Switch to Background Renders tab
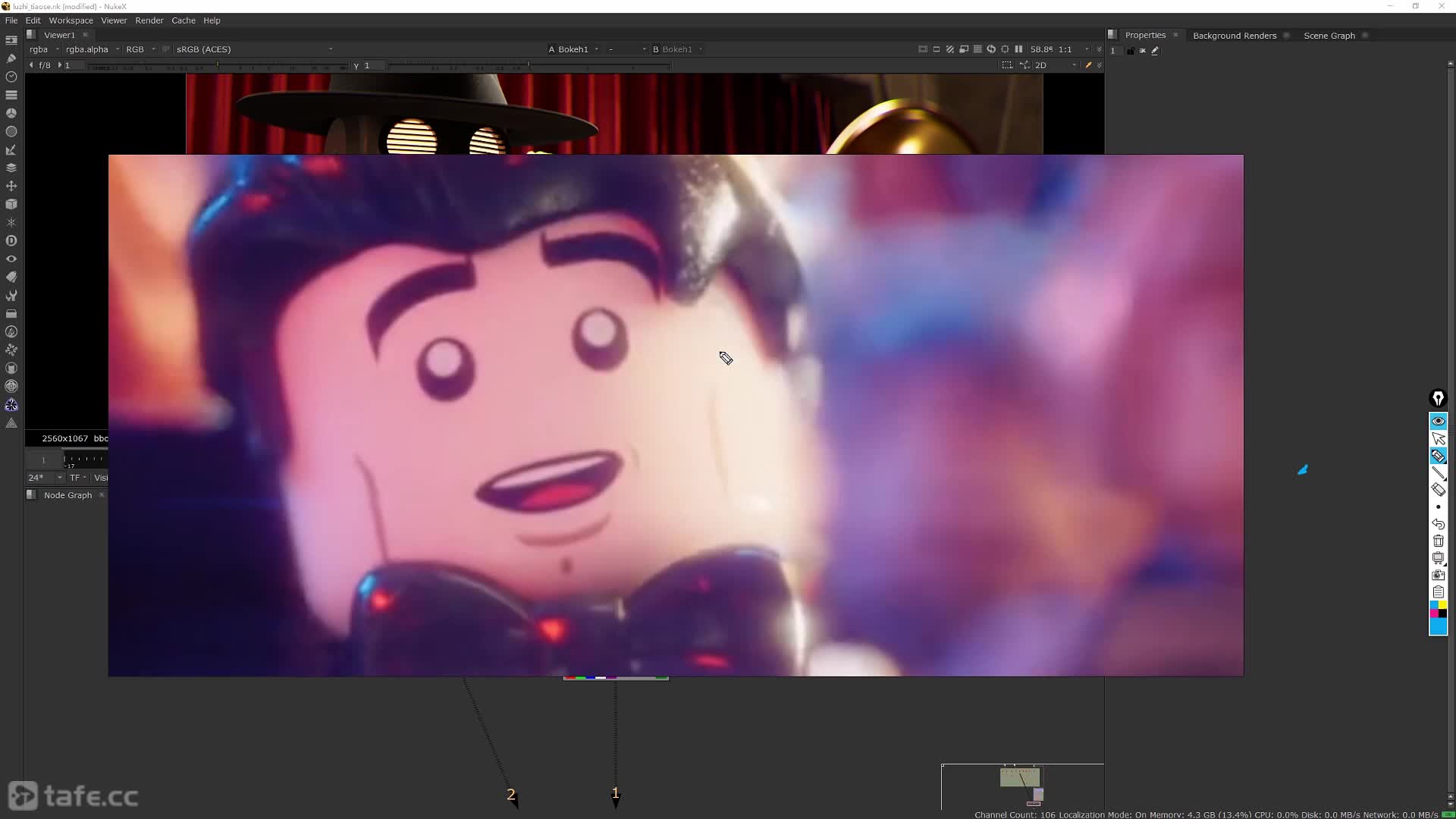 (1235, 35)
